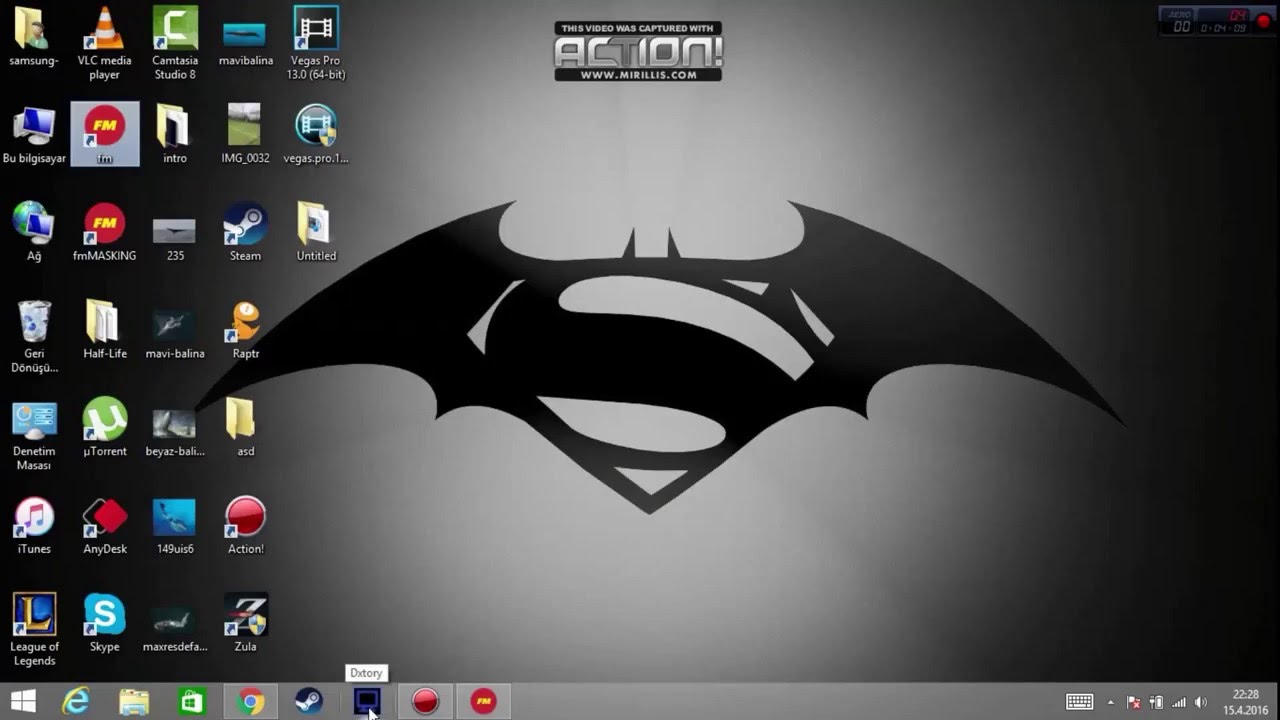Image resolution: width=1280 pixels, height=720 pixels.
Task: Launch the AnyDesk shortcut
Action: [104, 526]
